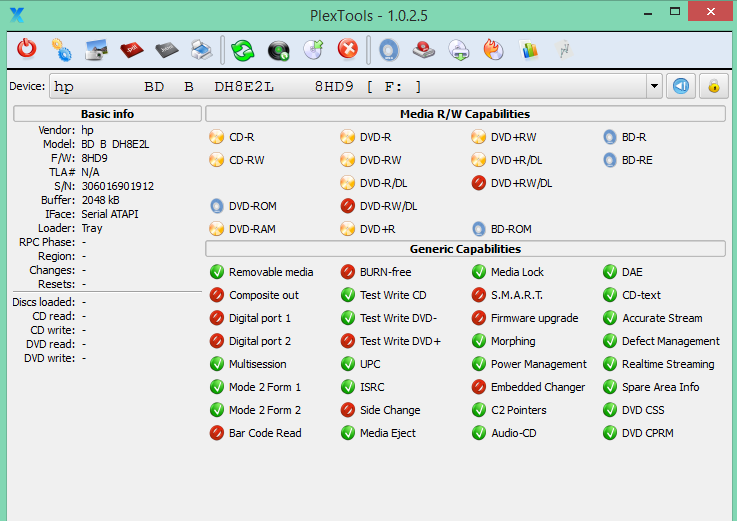Click disc with green arrow icon

[314, 50]
